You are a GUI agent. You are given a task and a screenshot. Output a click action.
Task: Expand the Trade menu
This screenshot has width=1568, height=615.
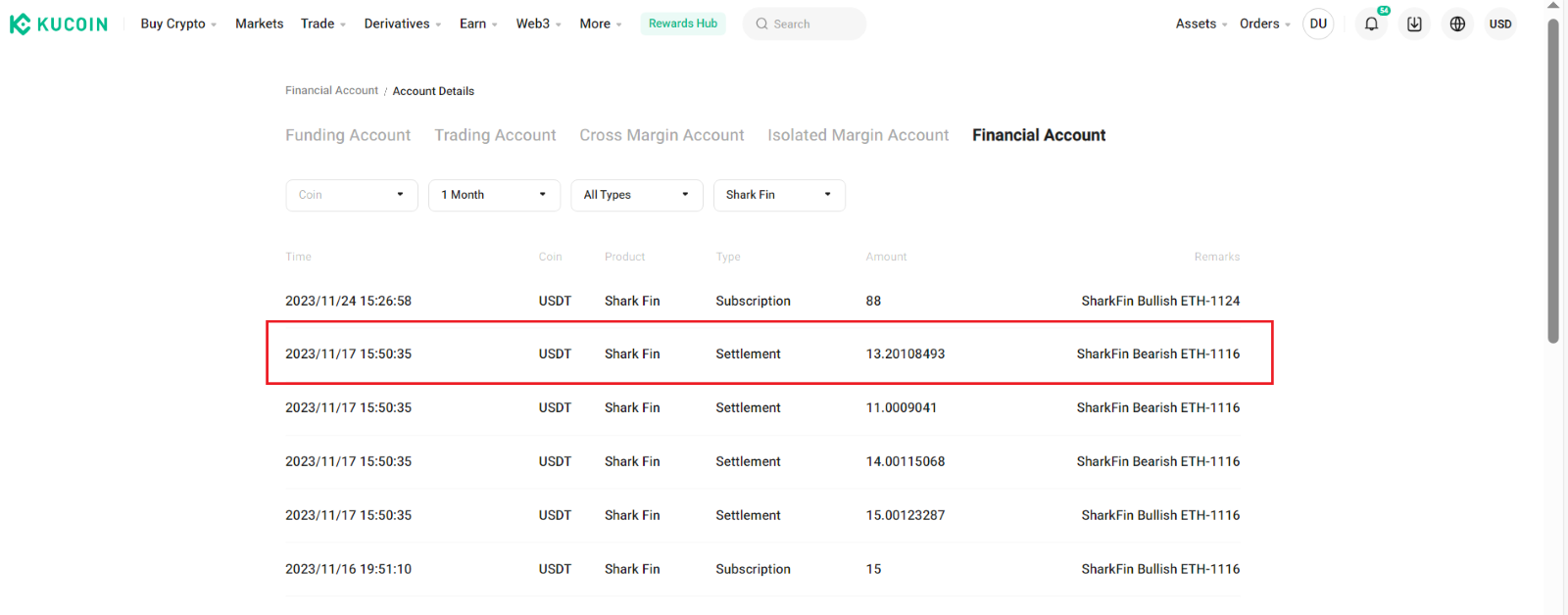(x=323, y=24)
